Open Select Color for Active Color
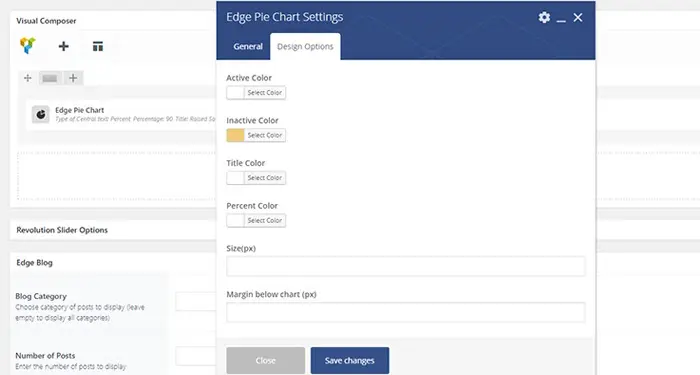Screen dimensions: 700x375 click(x=265, y=93)
